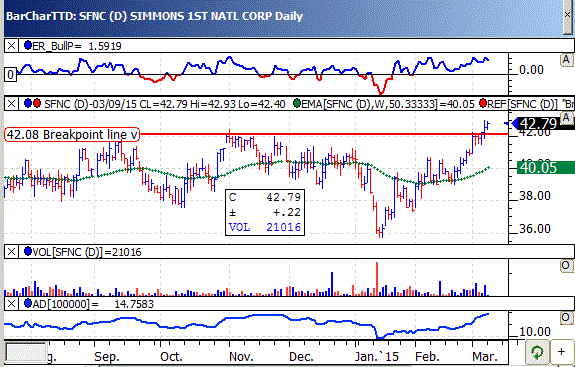Image resolution: width=575 pixels, height=367 pixels.
Task: Click the time axis scroll thumb box
Action: [x=26, y=352]
